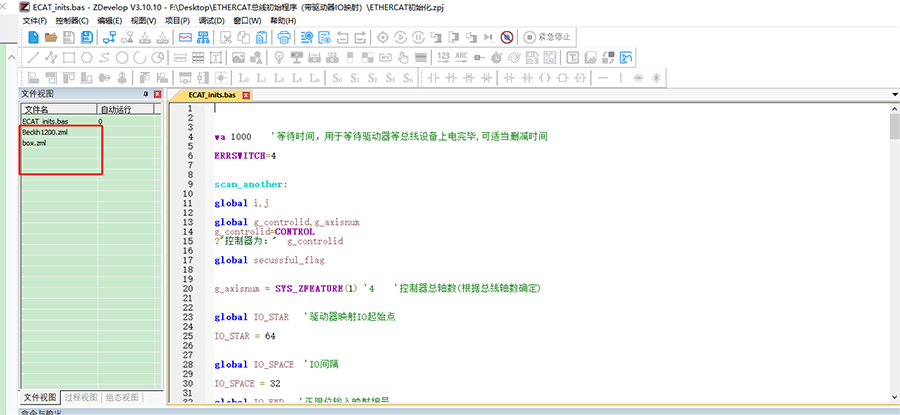The width and height of the screenshot is (900, 415).
Task: Click the 123 numeric display icon
Action: [x=443, y=57]
